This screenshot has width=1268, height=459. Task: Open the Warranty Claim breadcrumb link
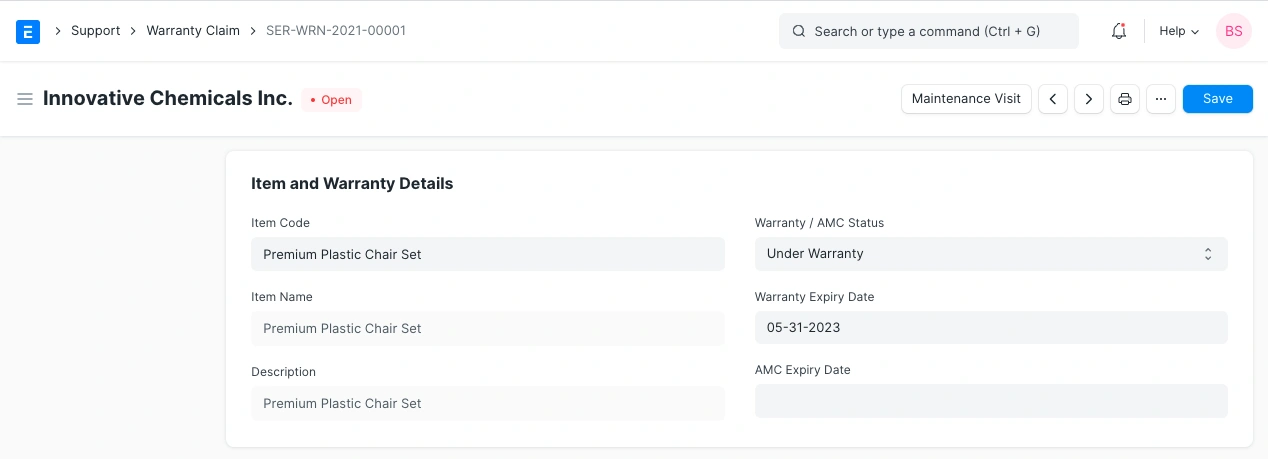coord(193,31)
